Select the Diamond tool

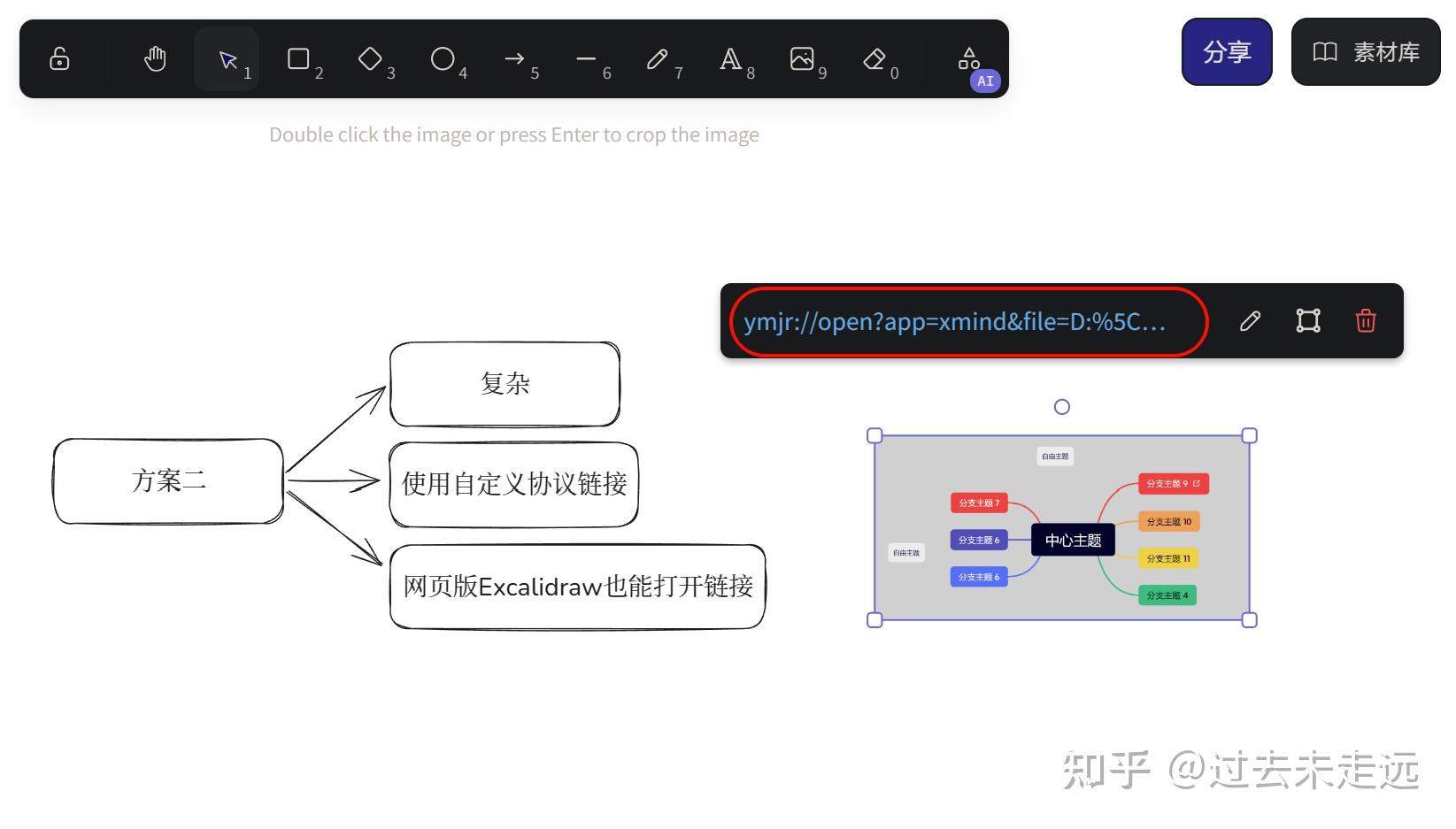370,59
